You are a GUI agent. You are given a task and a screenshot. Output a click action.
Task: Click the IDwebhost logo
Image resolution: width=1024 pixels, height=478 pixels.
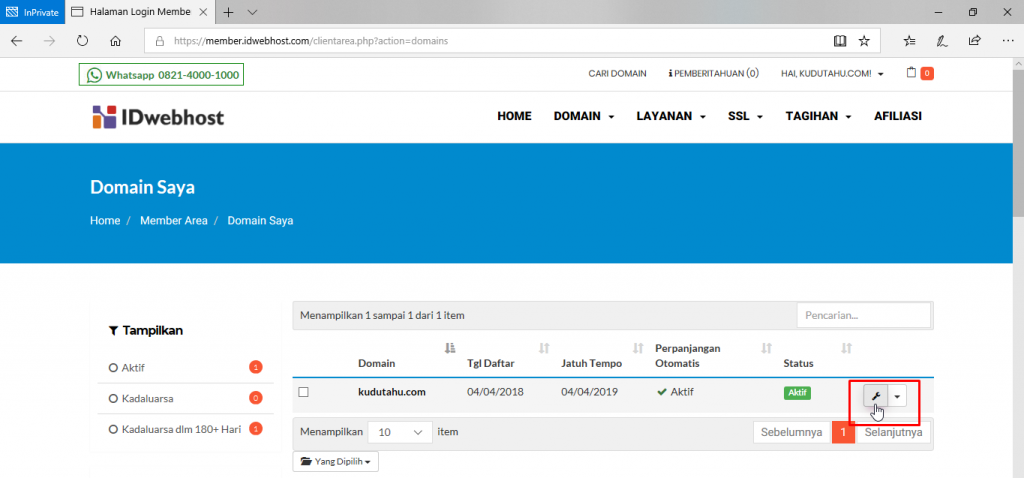click(158, 117)
